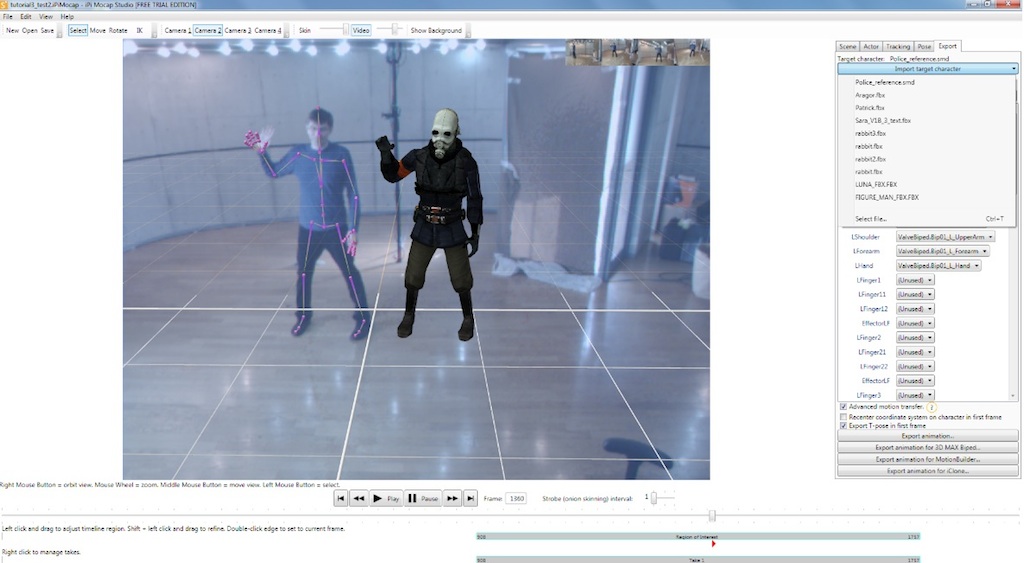This screenshot has width=1024, height=563.
Task: Click the Frame number input field
Action: 516,498
